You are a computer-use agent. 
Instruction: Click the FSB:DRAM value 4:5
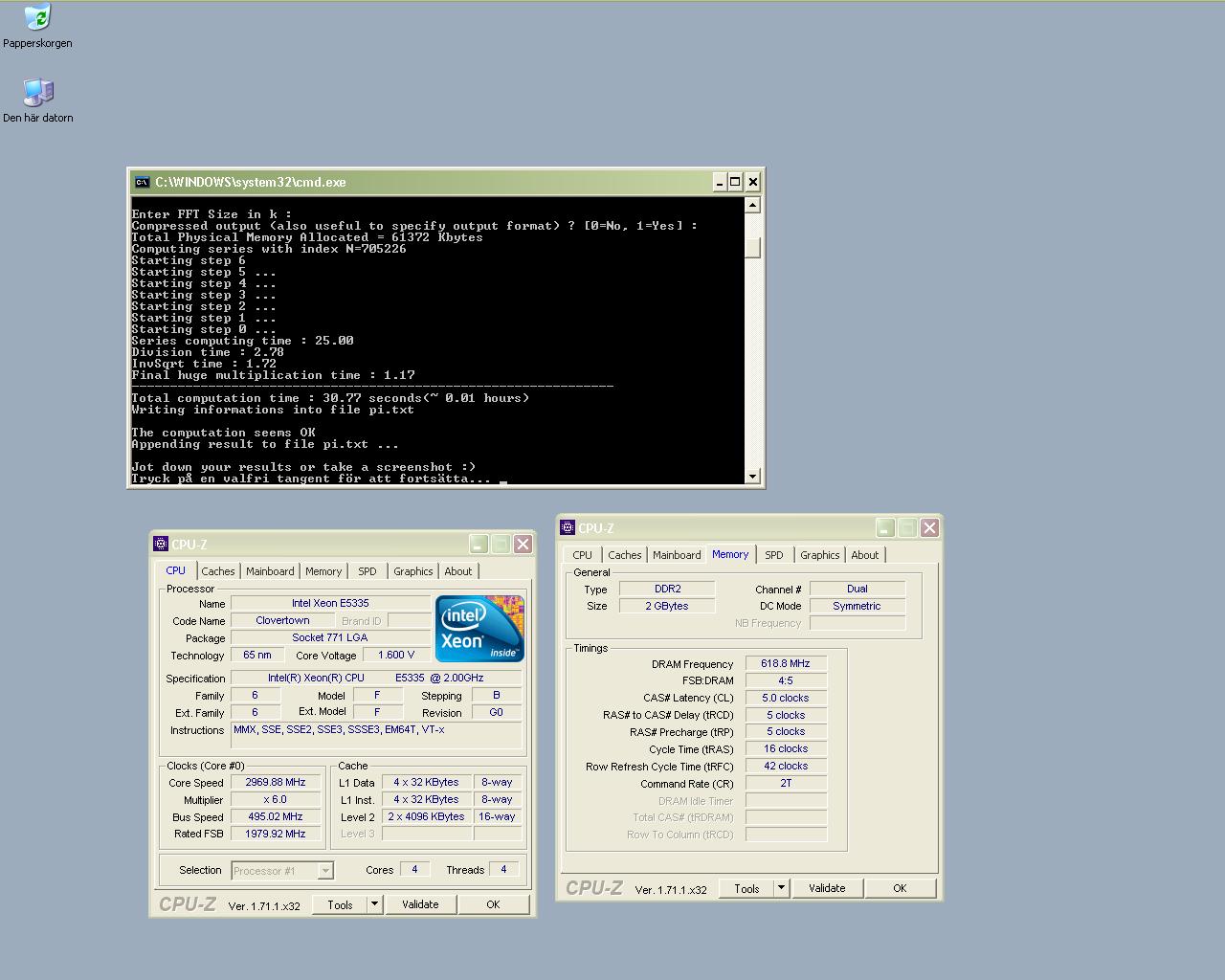point(786,680)
